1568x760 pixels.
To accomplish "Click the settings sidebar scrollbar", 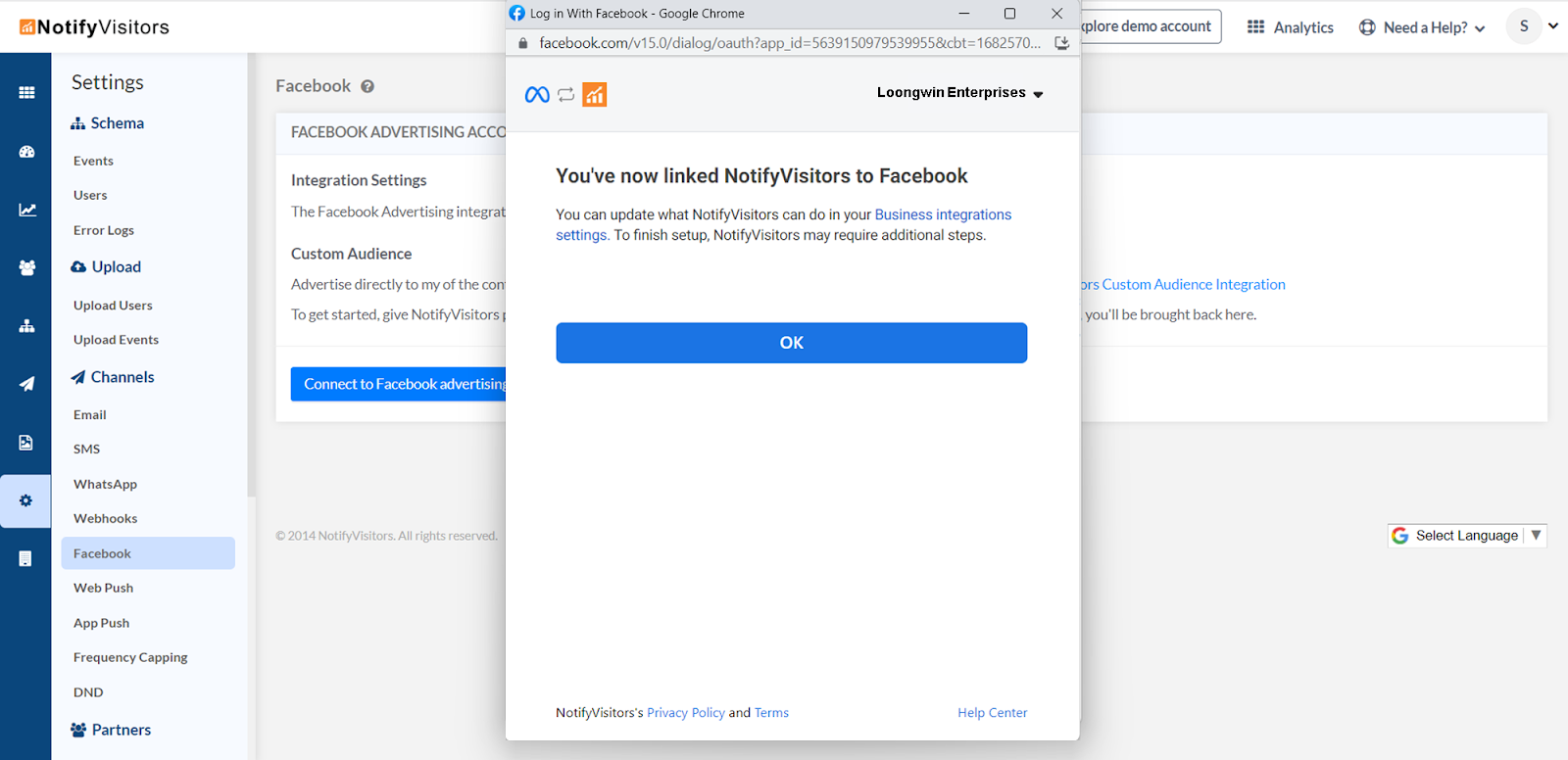I will [251, 274].
